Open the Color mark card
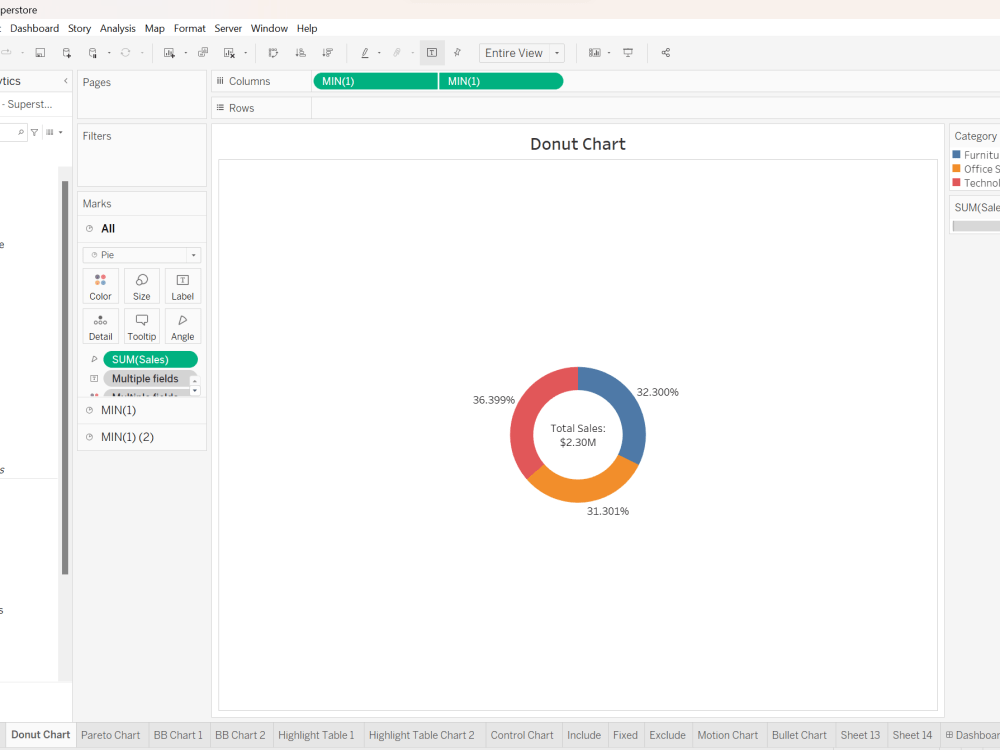This screenshot has height=750, width=1000. click(100, 286)
